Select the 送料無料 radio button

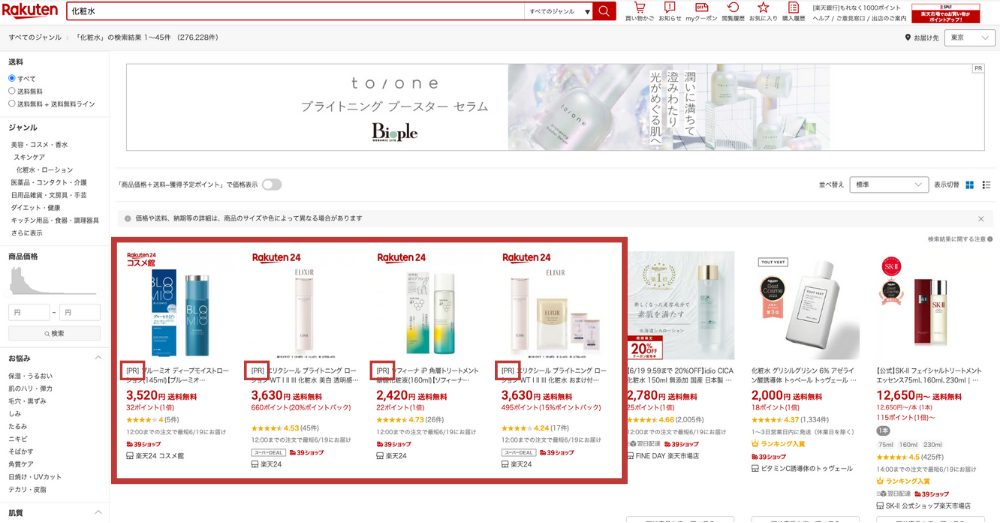pyautogui.click(x=11, y=91)
